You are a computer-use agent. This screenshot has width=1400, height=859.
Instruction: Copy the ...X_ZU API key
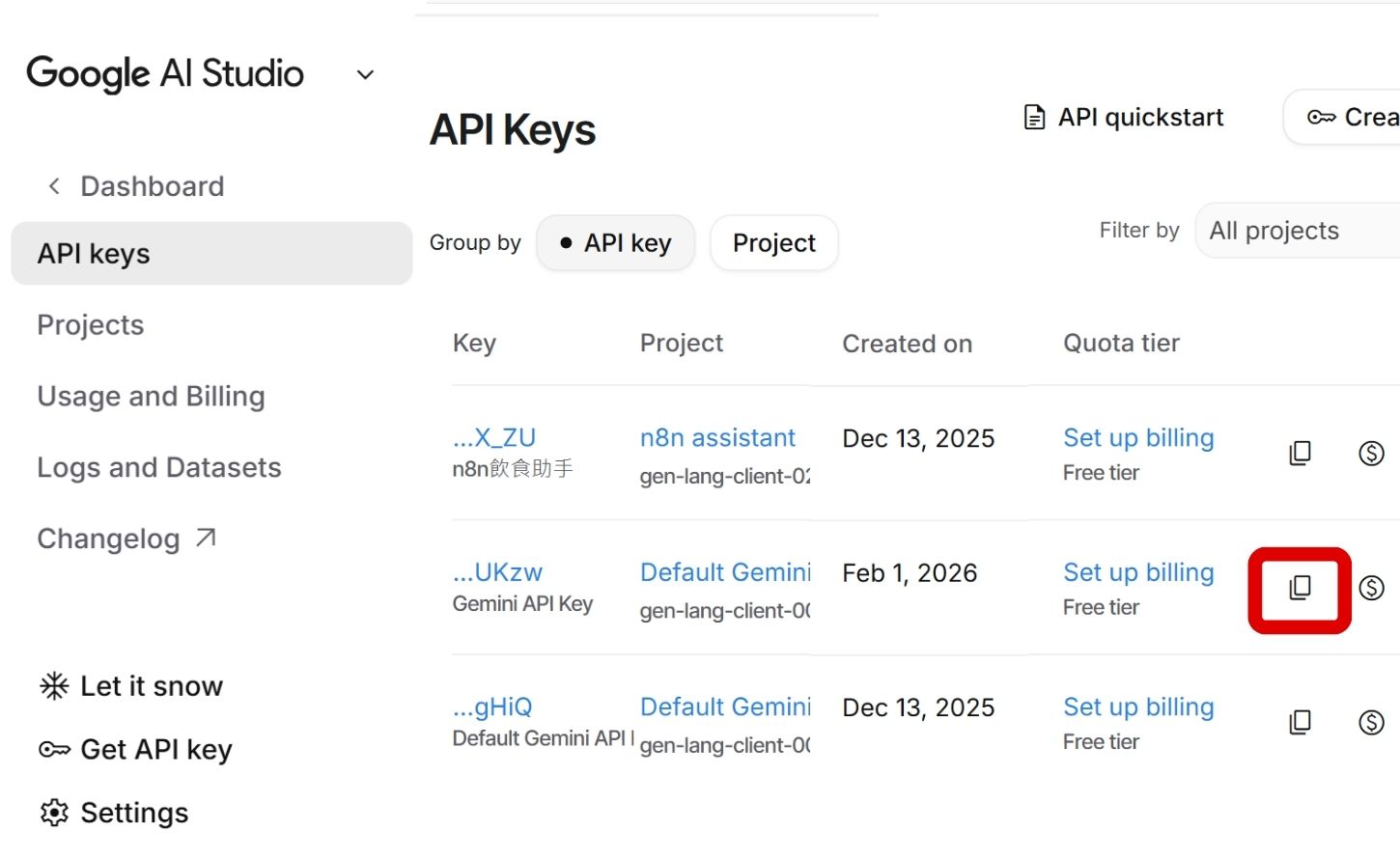[x=1300, y=453]
